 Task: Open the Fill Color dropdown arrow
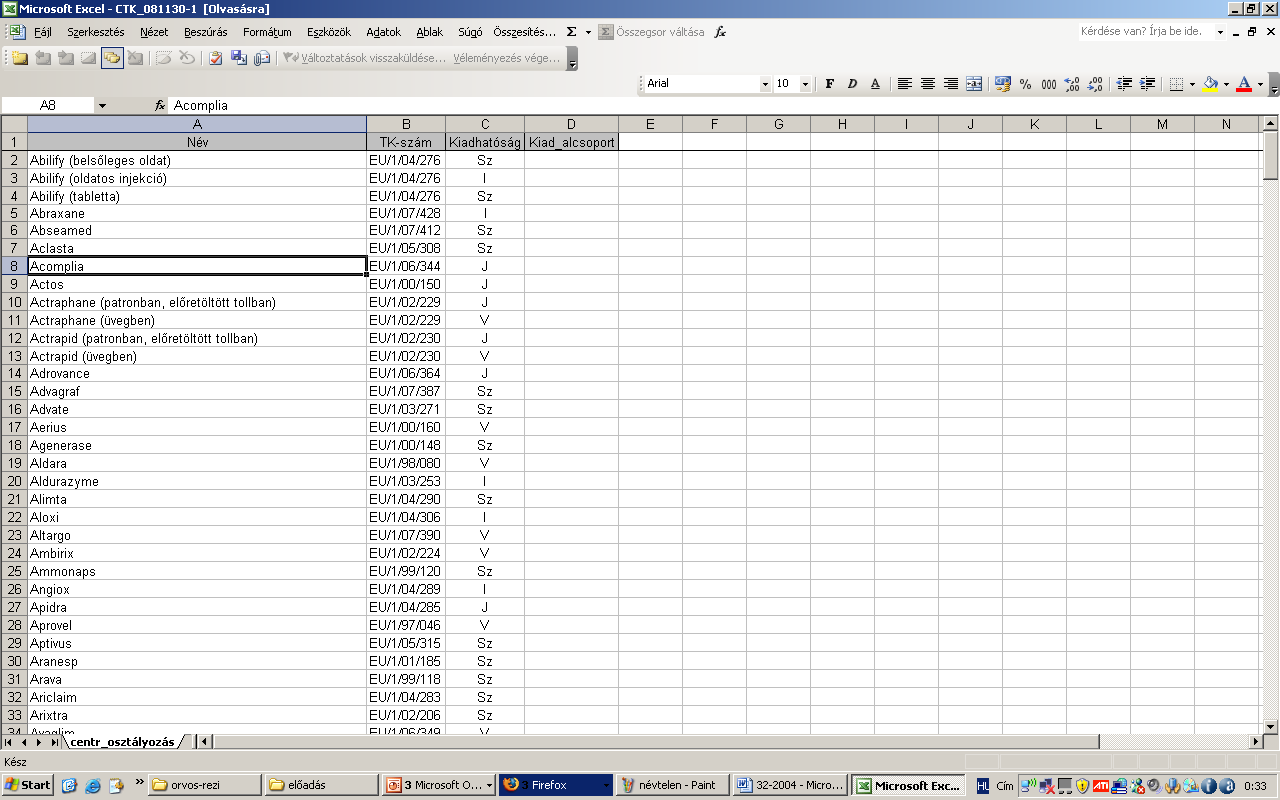[1226, 84]
